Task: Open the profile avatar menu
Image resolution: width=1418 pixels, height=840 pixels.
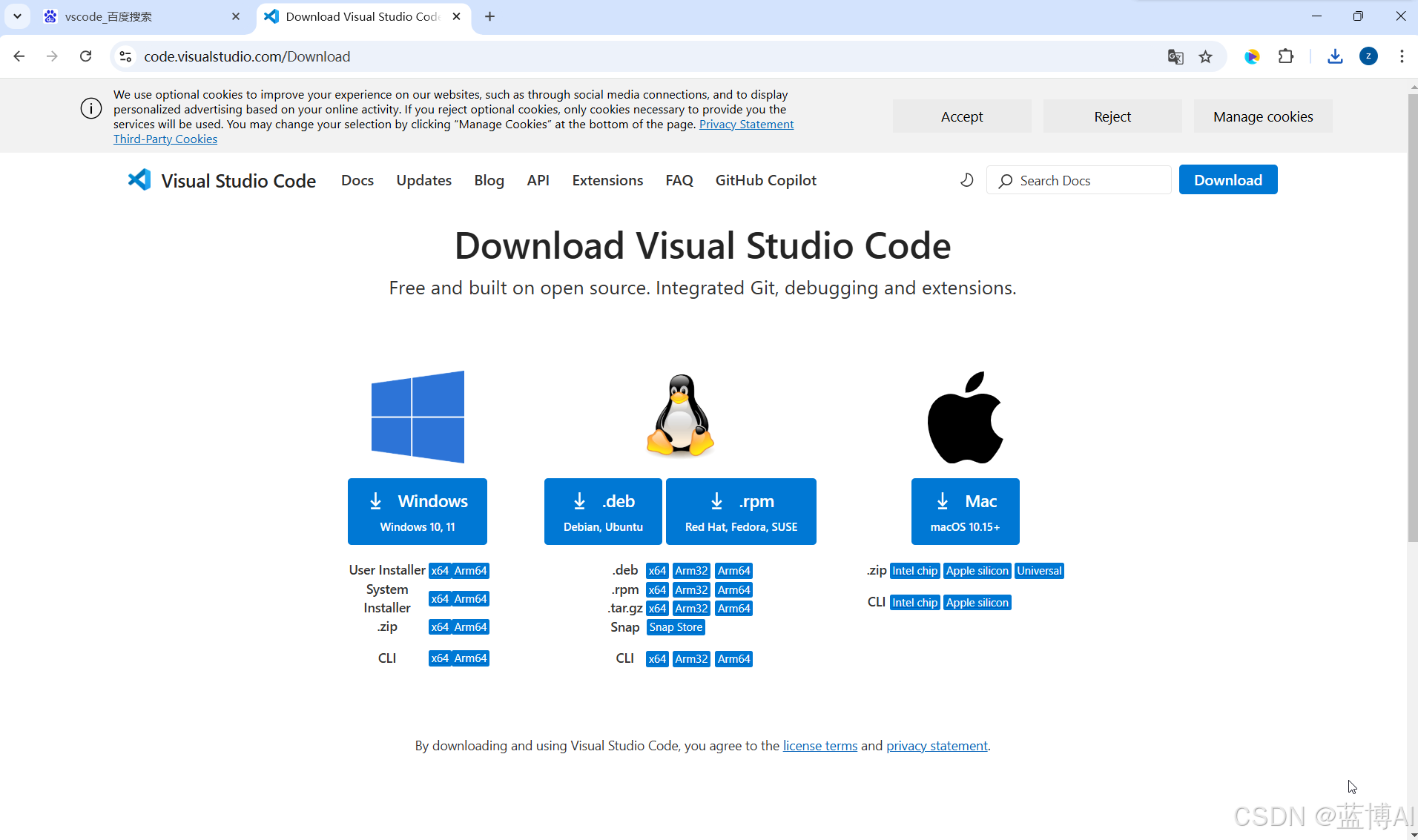Action: pyautogui.click(x=1368, y=56)
